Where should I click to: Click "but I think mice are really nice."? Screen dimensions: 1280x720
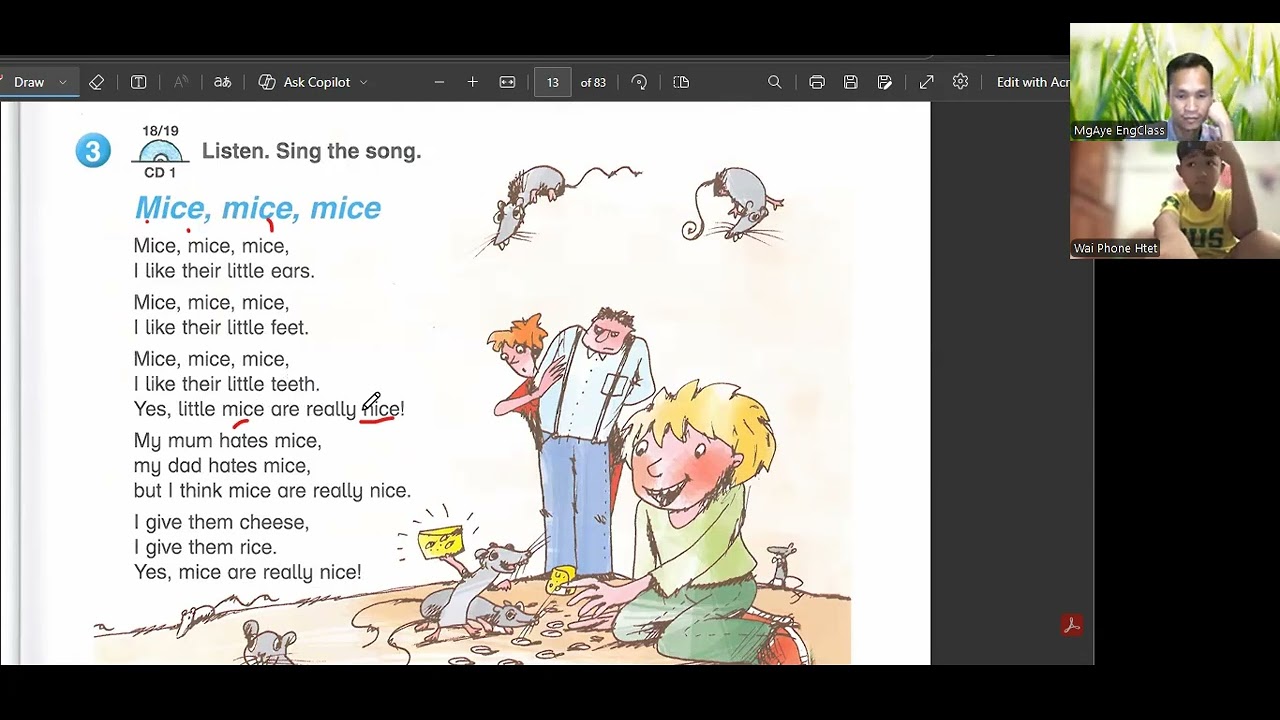pos(272,491)
